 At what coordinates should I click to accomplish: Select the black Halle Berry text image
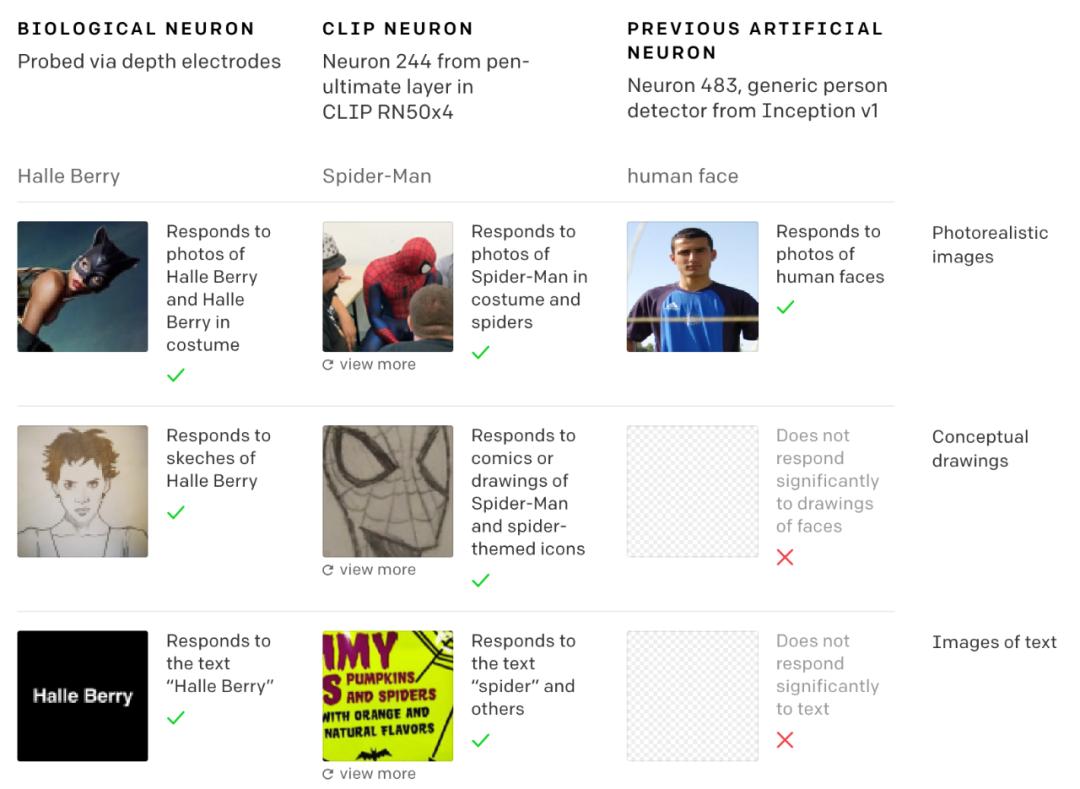pyautogui.click(x=83, y=696)
